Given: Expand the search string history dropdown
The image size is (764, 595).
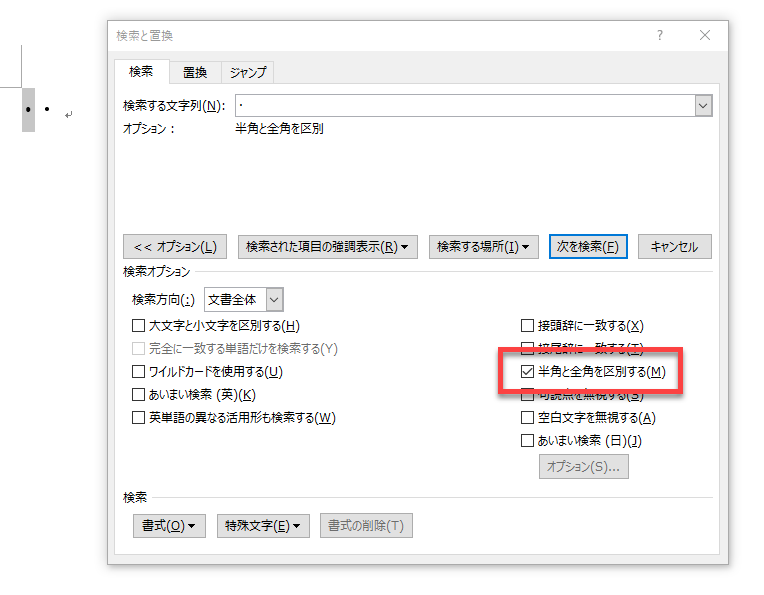Looking at the screenshot, I should 703,105.
